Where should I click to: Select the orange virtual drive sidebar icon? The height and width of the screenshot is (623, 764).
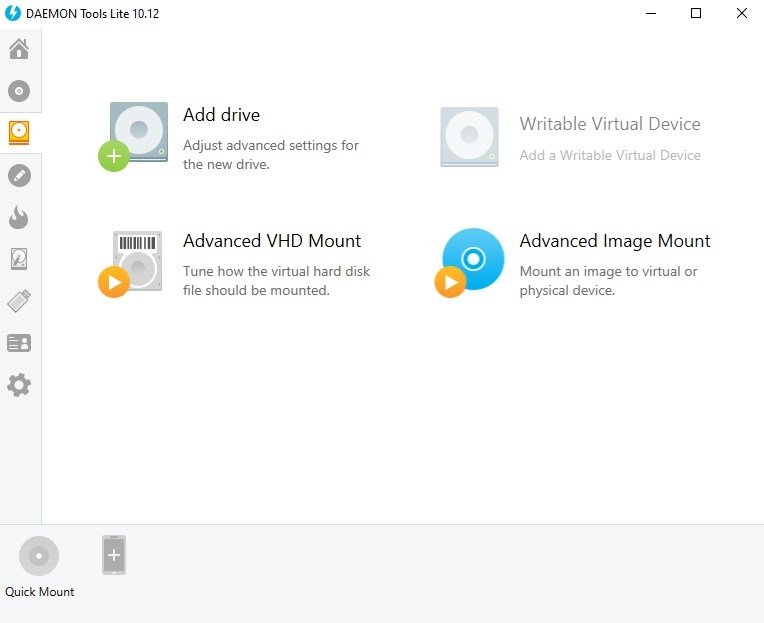19,133
